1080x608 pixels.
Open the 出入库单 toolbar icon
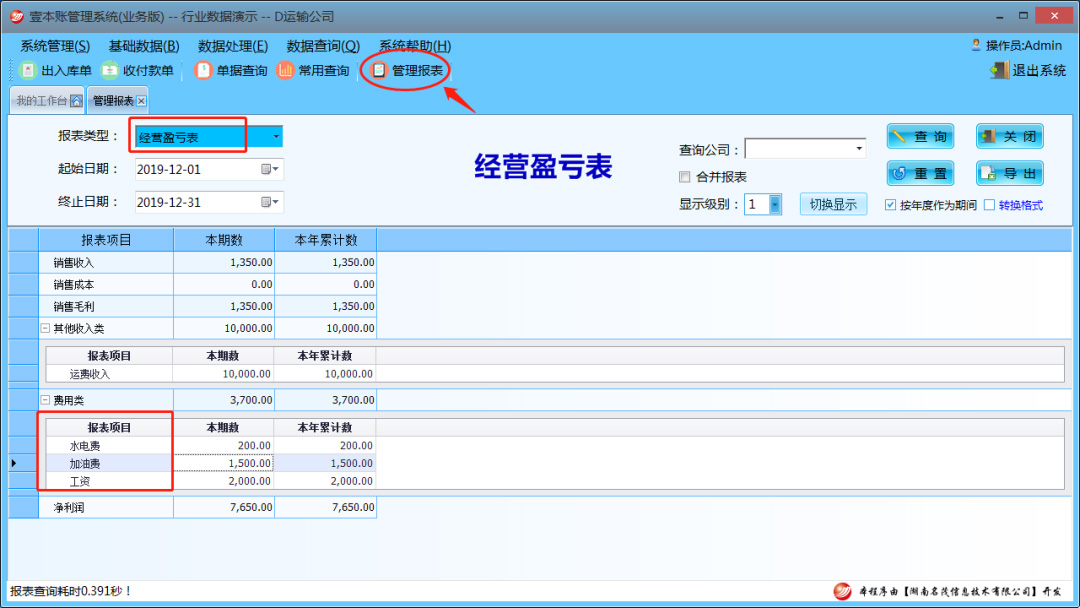pyautogui.click(x=28, y=70)
